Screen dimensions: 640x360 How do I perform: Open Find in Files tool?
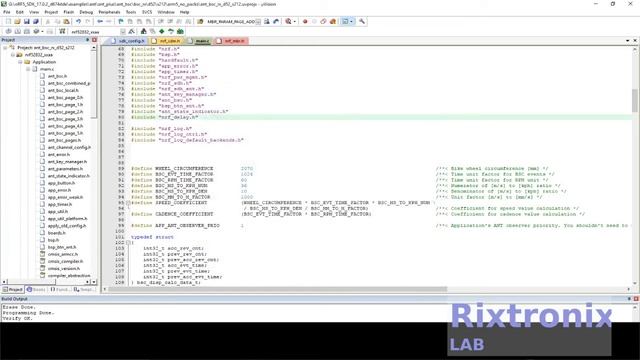[x=200, y=21]
